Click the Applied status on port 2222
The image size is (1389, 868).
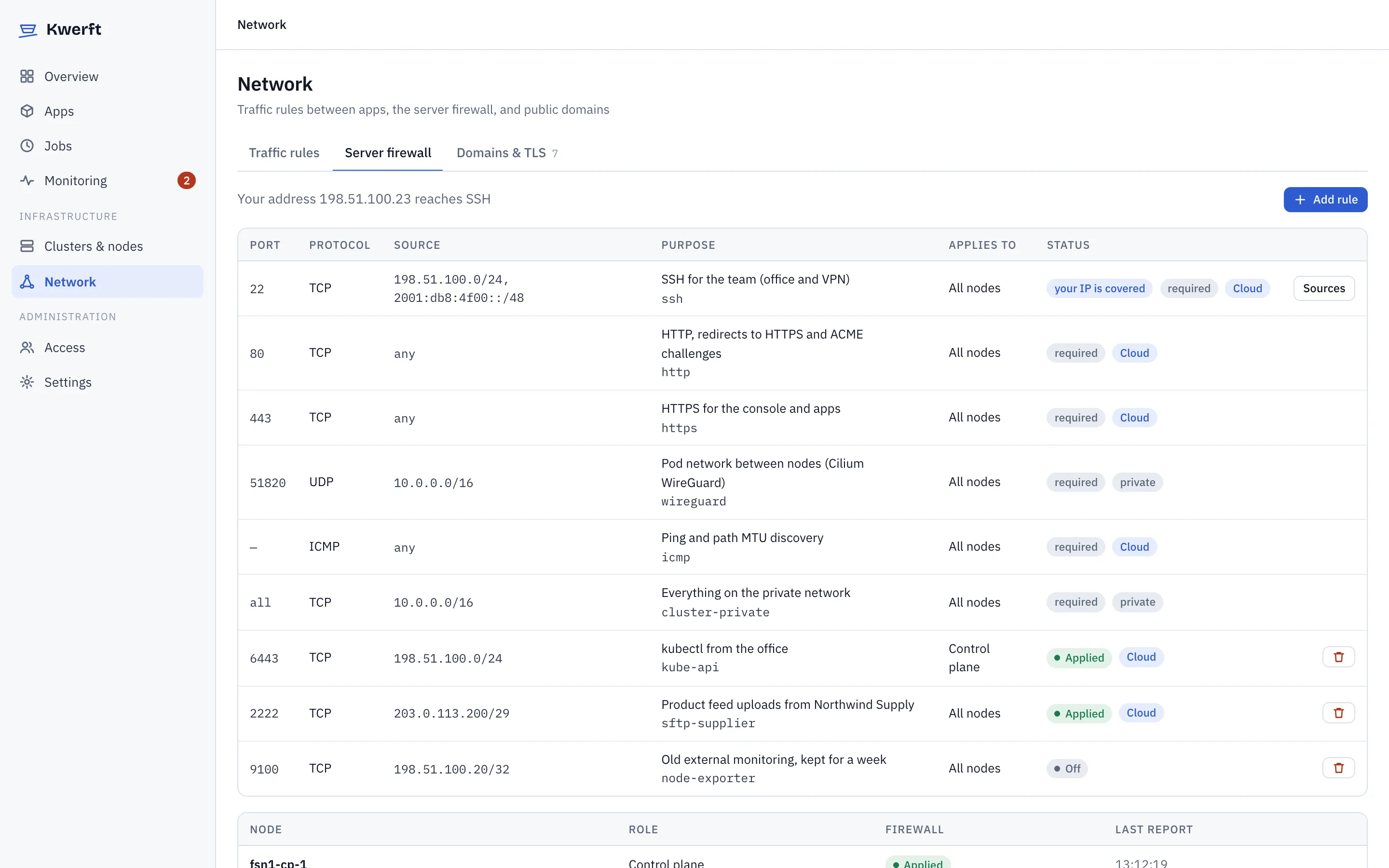coord(1079,713)
